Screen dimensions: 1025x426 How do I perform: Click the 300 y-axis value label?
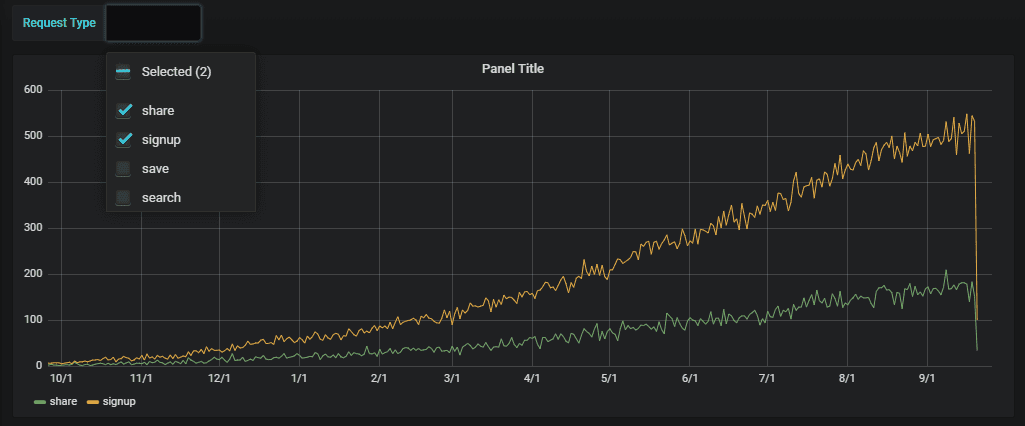tap(33, 228)
